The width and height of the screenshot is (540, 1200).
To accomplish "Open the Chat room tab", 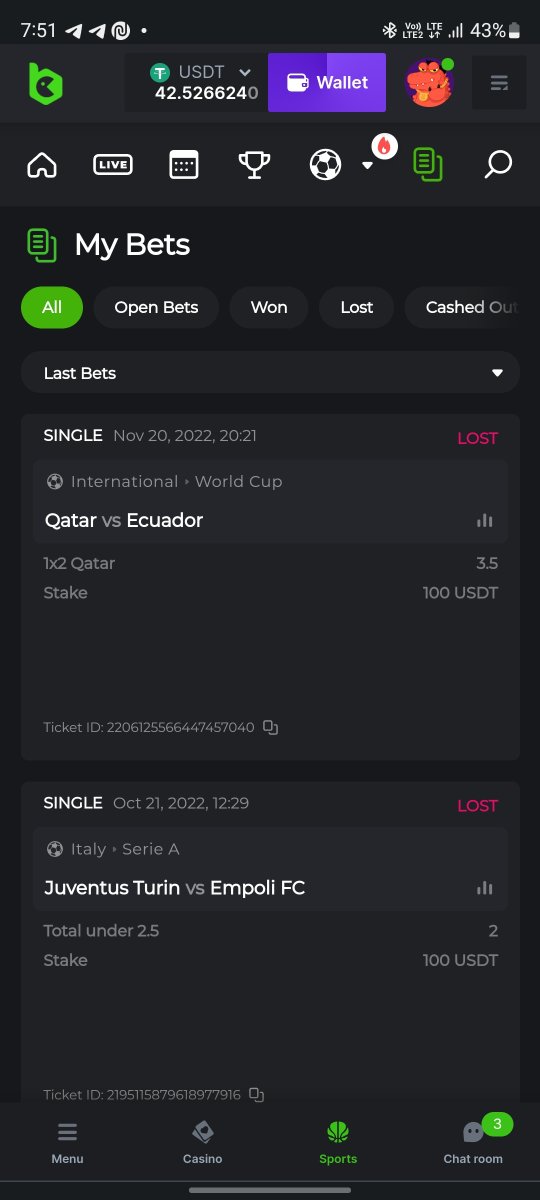I will (473, 1143).
